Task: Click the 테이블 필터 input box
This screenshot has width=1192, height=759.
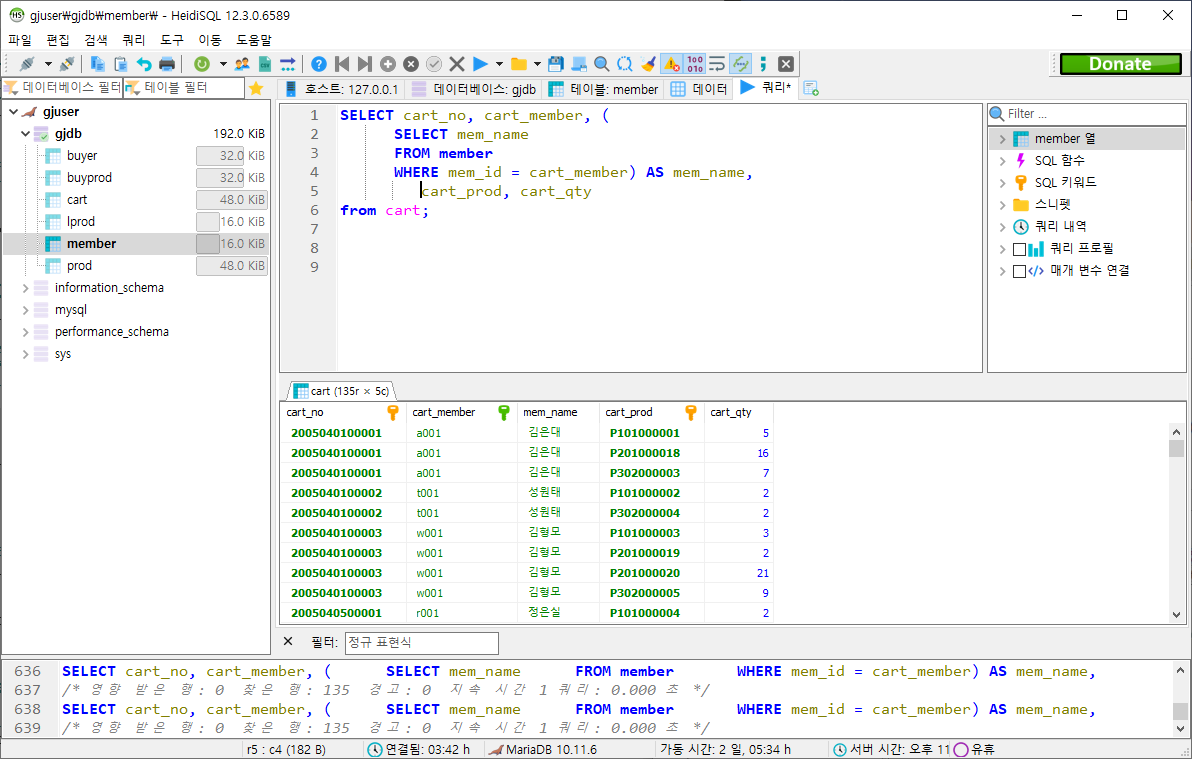Action: click(x=185, y=88)
